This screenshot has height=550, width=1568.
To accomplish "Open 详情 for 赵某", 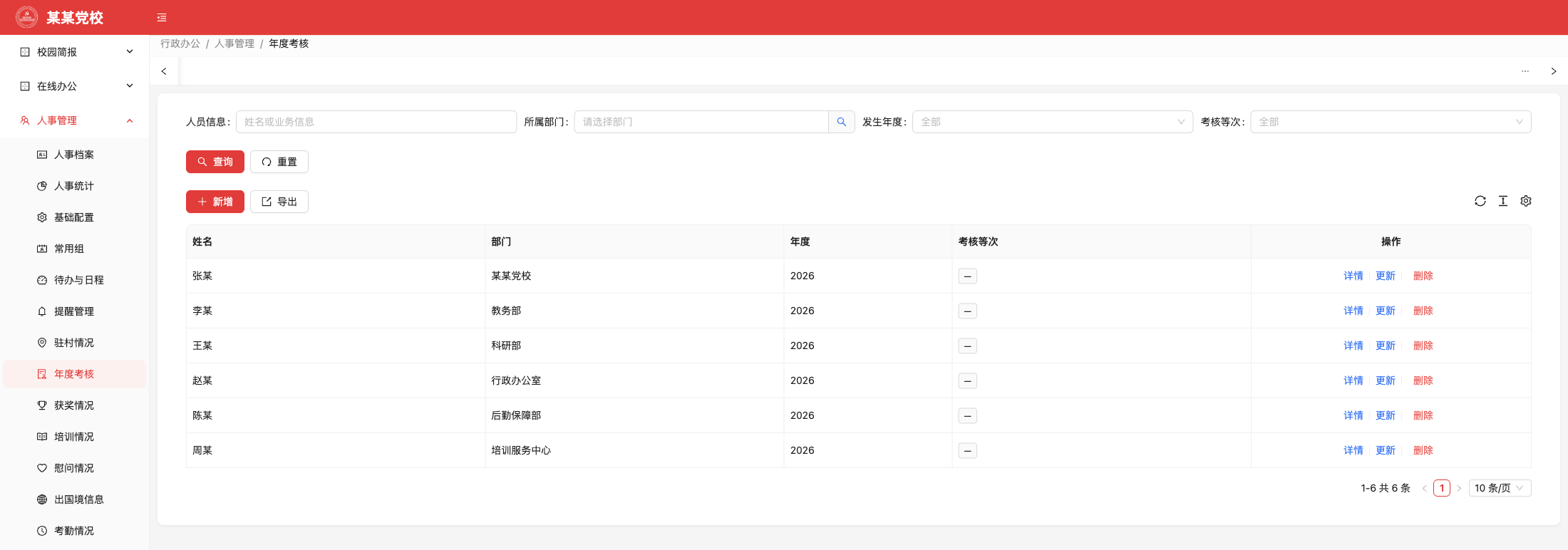I will click(1353, 380).
